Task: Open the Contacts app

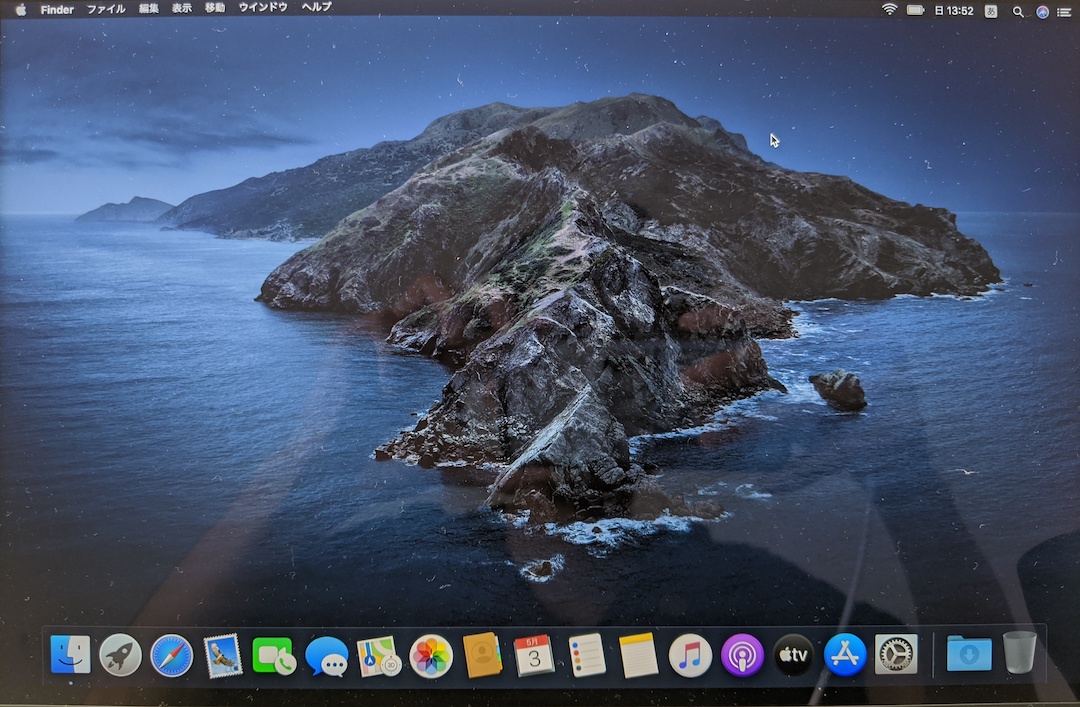Action: point(482,655)
